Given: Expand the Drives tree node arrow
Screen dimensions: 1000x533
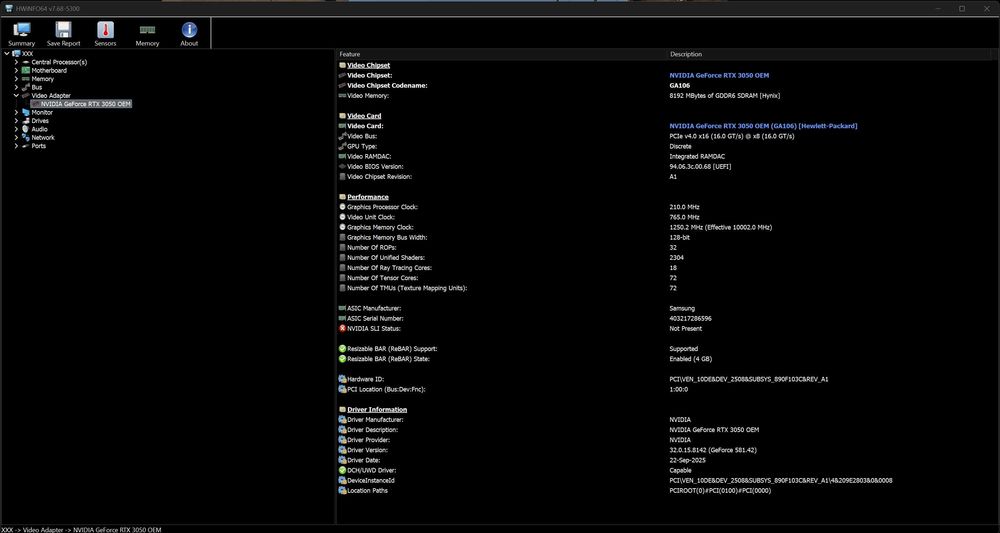Looking at the screenshot, I should 16,120.
